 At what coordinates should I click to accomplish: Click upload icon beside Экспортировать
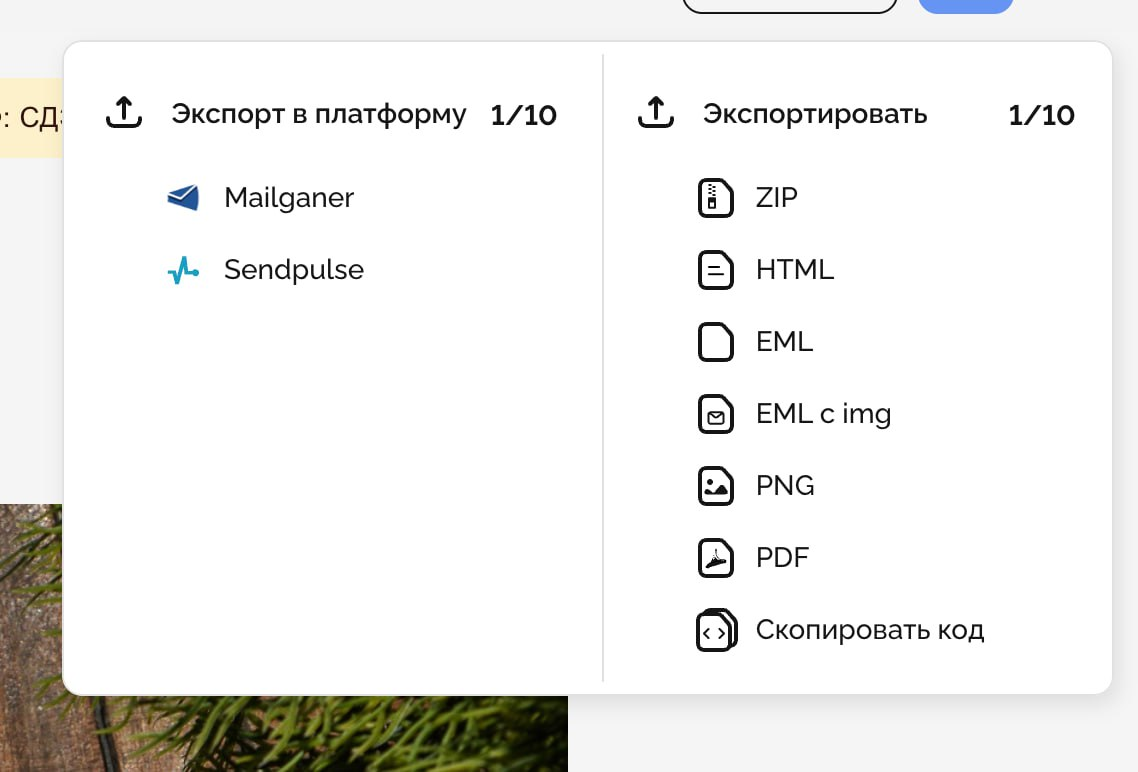[x=655, y=114]
